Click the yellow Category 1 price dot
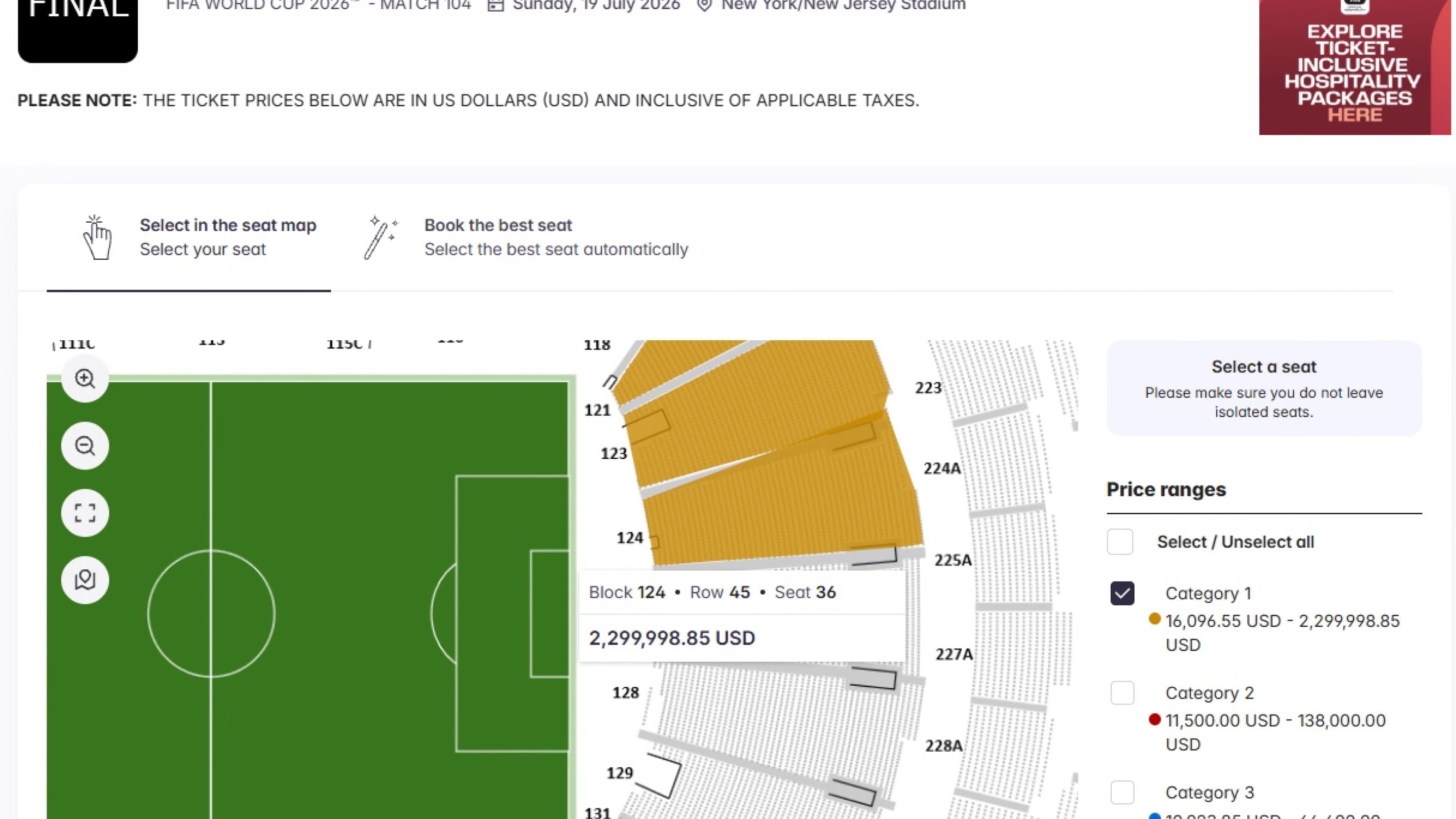The image size is (1456, 819). click(1155, 621)
